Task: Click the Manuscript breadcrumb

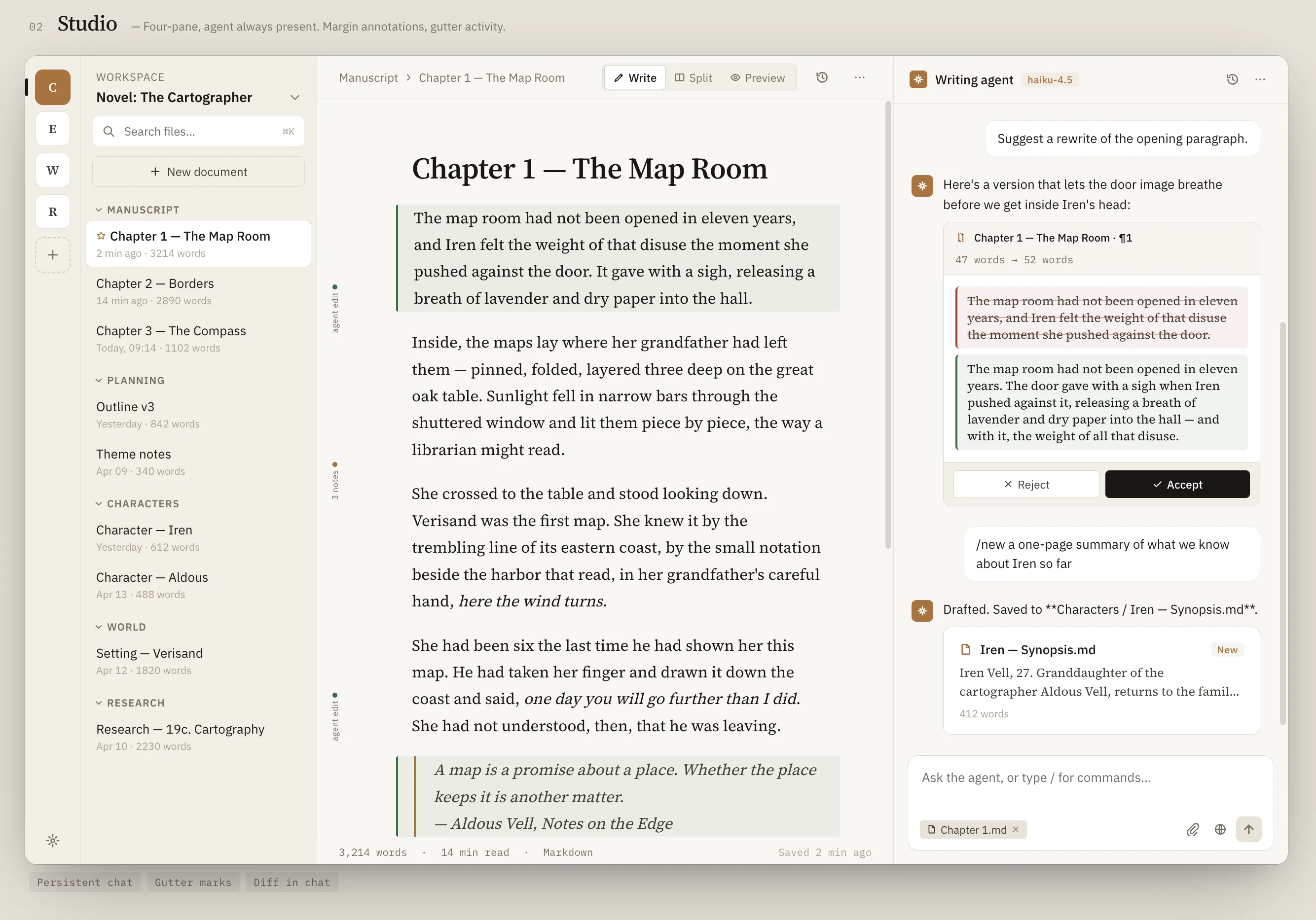Action: (x=368, y=78)
